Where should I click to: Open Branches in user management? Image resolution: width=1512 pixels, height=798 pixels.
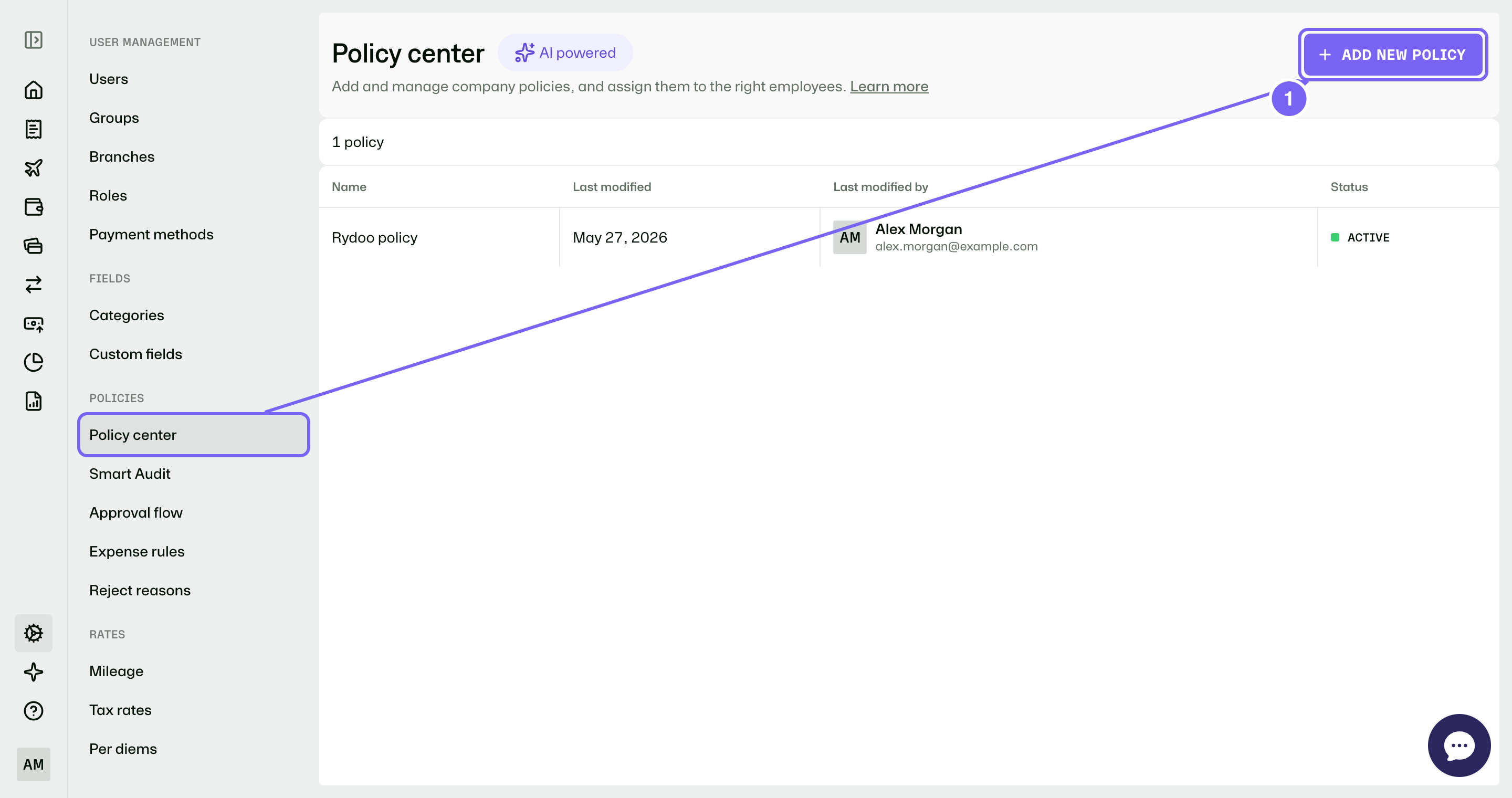click(121, 156)
